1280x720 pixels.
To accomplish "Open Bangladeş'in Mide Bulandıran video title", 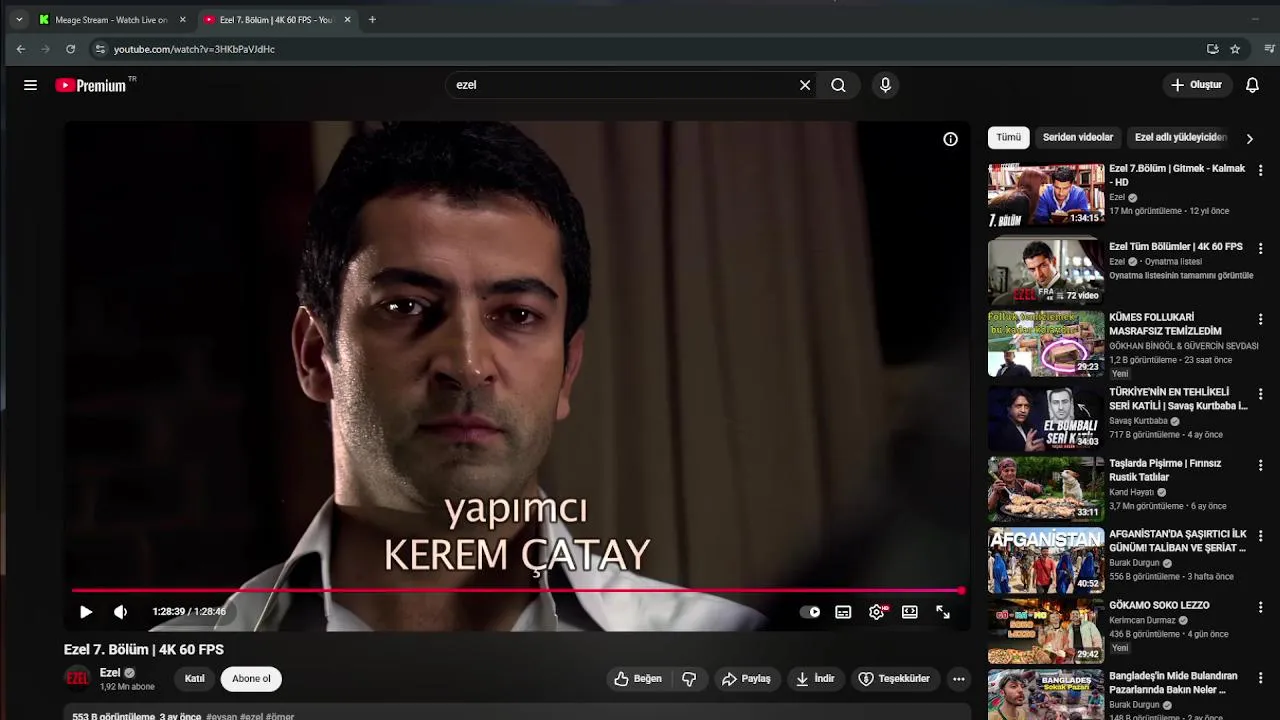I will tap(1173, 683).
